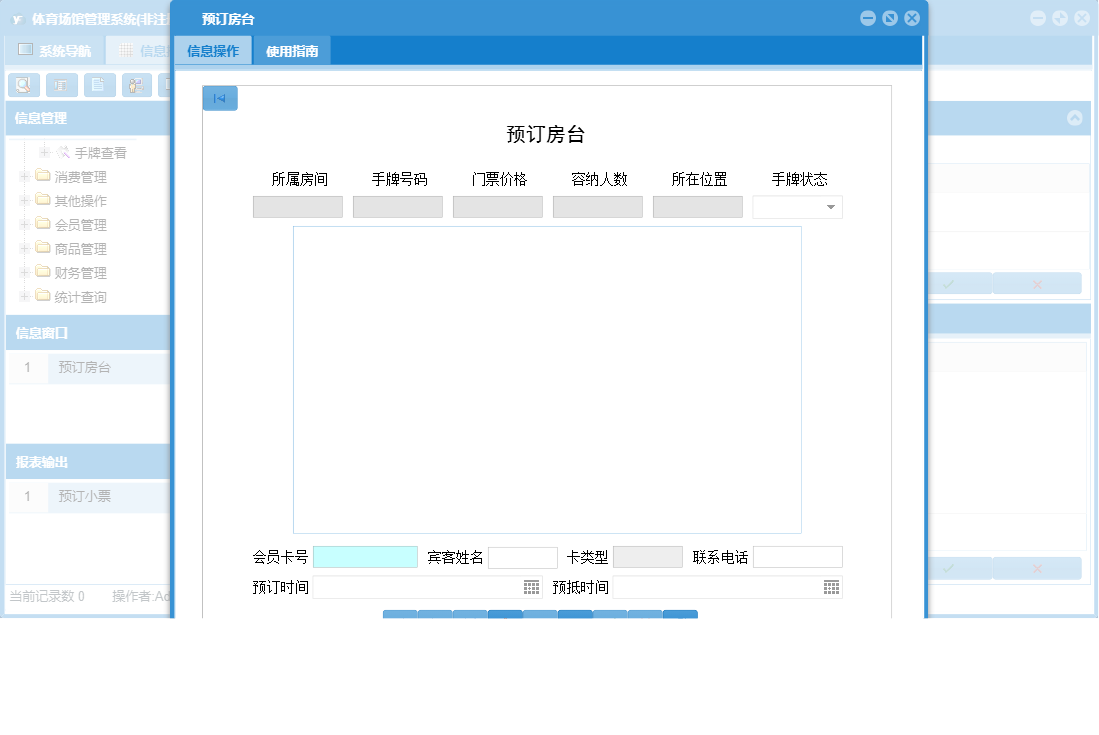
Task: Select the search/query toolbar icon
Action: [24, 85]
